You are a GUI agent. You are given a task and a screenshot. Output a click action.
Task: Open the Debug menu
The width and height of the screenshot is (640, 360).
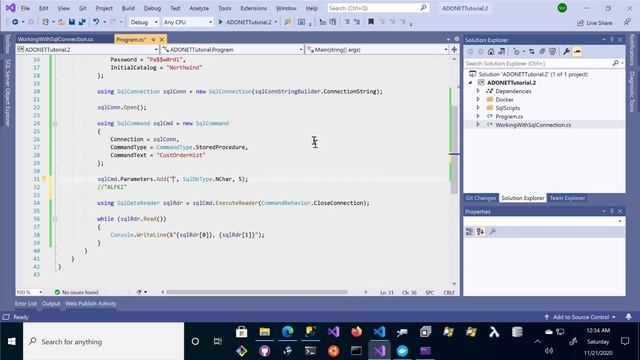(152, 8)
